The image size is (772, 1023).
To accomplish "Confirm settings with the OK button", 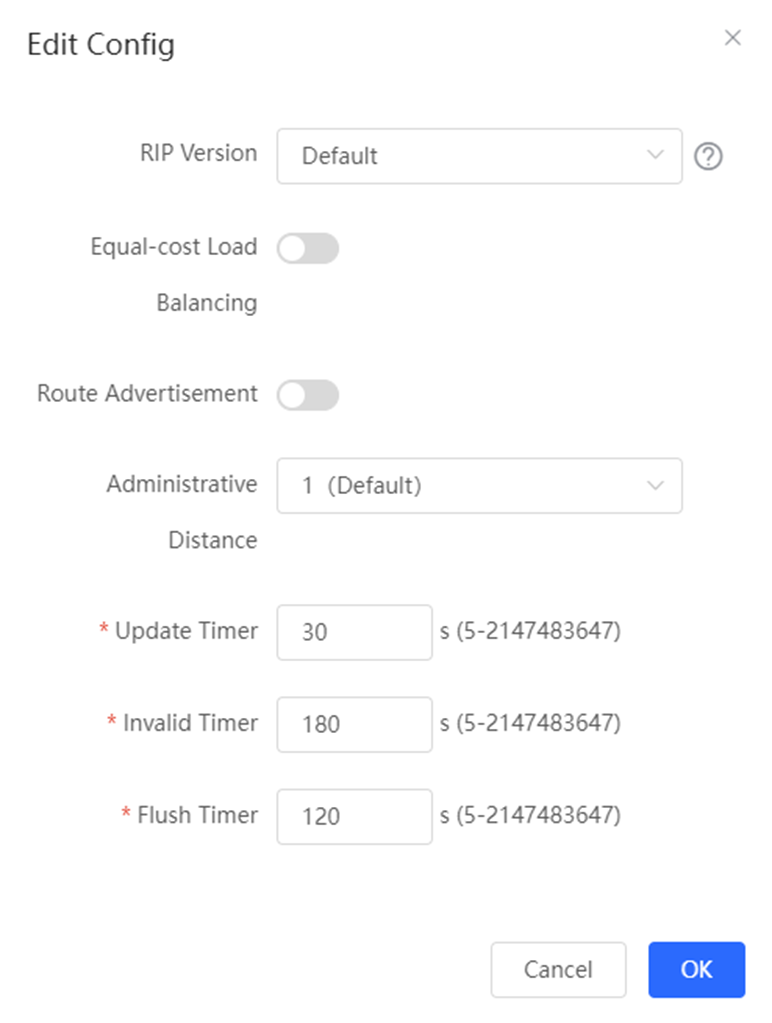I will coord(697,970).
